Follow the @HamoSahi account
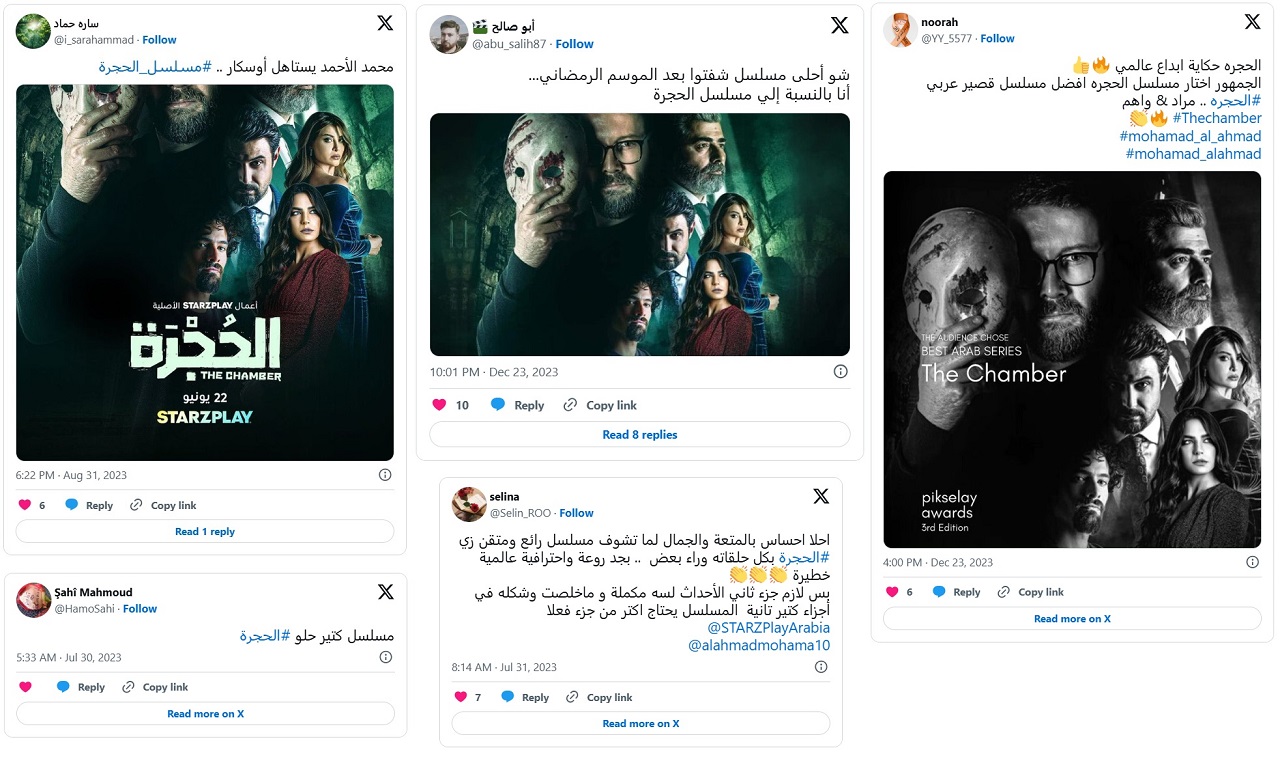 tap(140, 609)
